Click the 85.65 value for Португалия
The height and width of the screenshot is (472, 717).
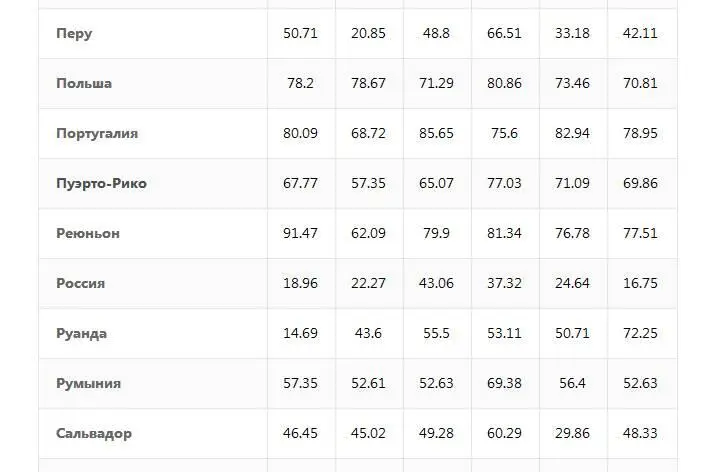[436, 133]
